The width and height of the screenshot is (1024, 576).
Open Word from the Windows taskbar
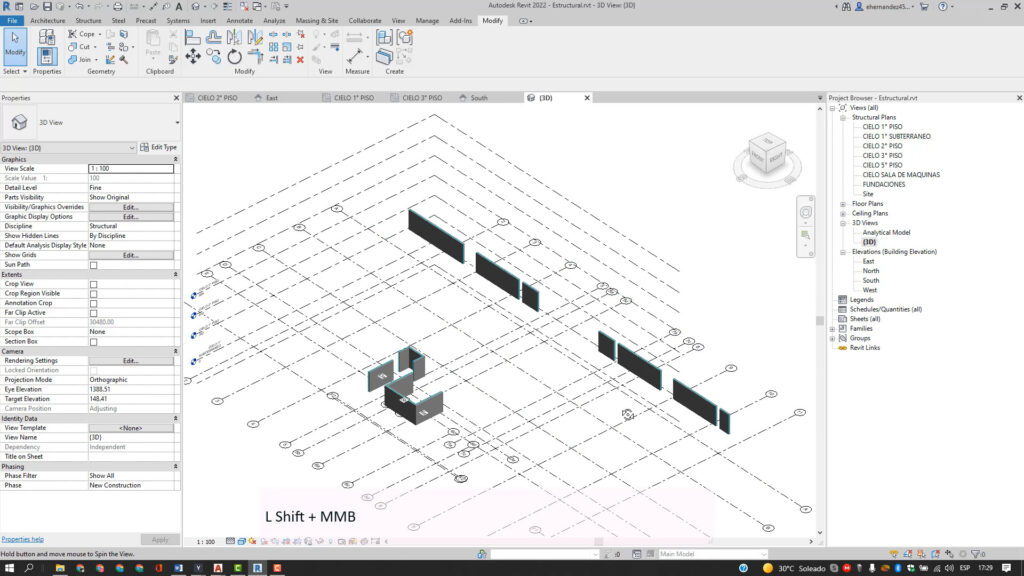coord(177,568)
